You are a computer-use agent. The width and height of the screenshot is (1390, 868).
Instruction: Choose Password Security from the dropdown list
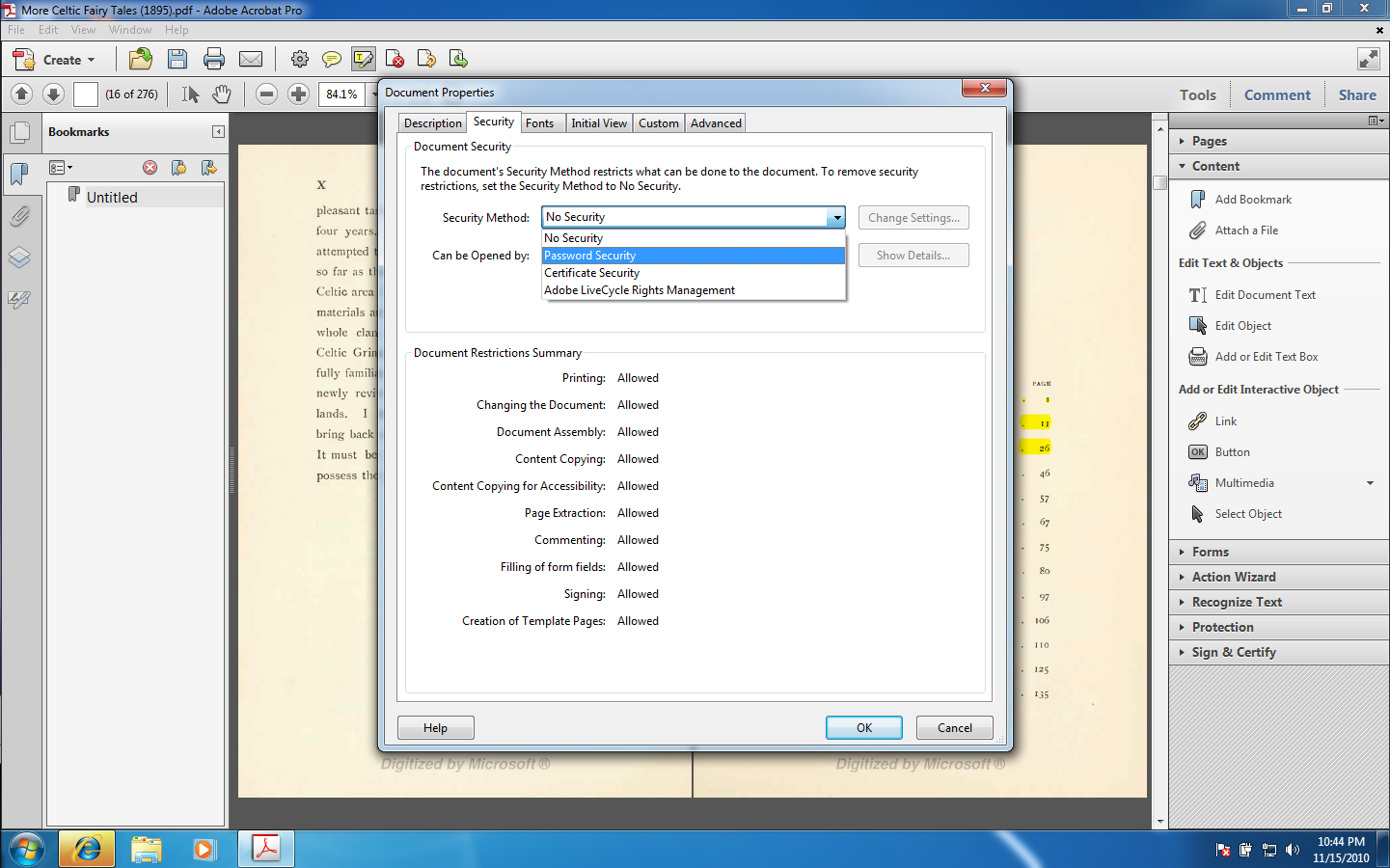click(x=693, y=256)
